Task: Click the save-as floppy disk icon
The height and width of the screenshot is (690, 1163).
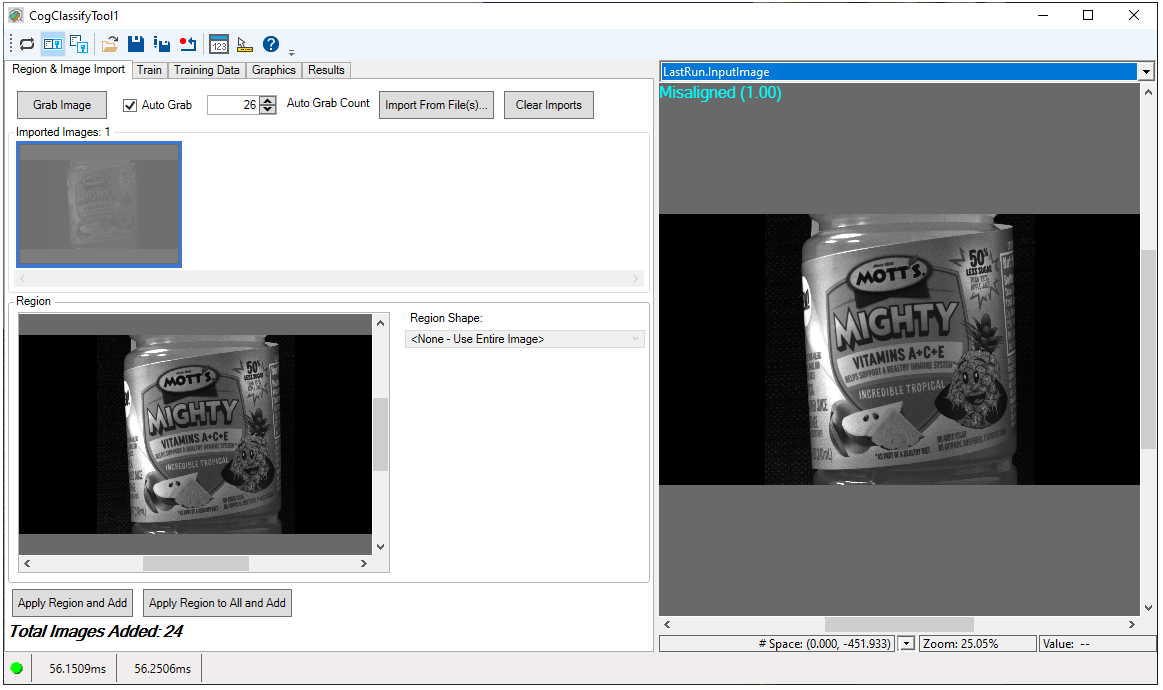Action: pos(162,44)
